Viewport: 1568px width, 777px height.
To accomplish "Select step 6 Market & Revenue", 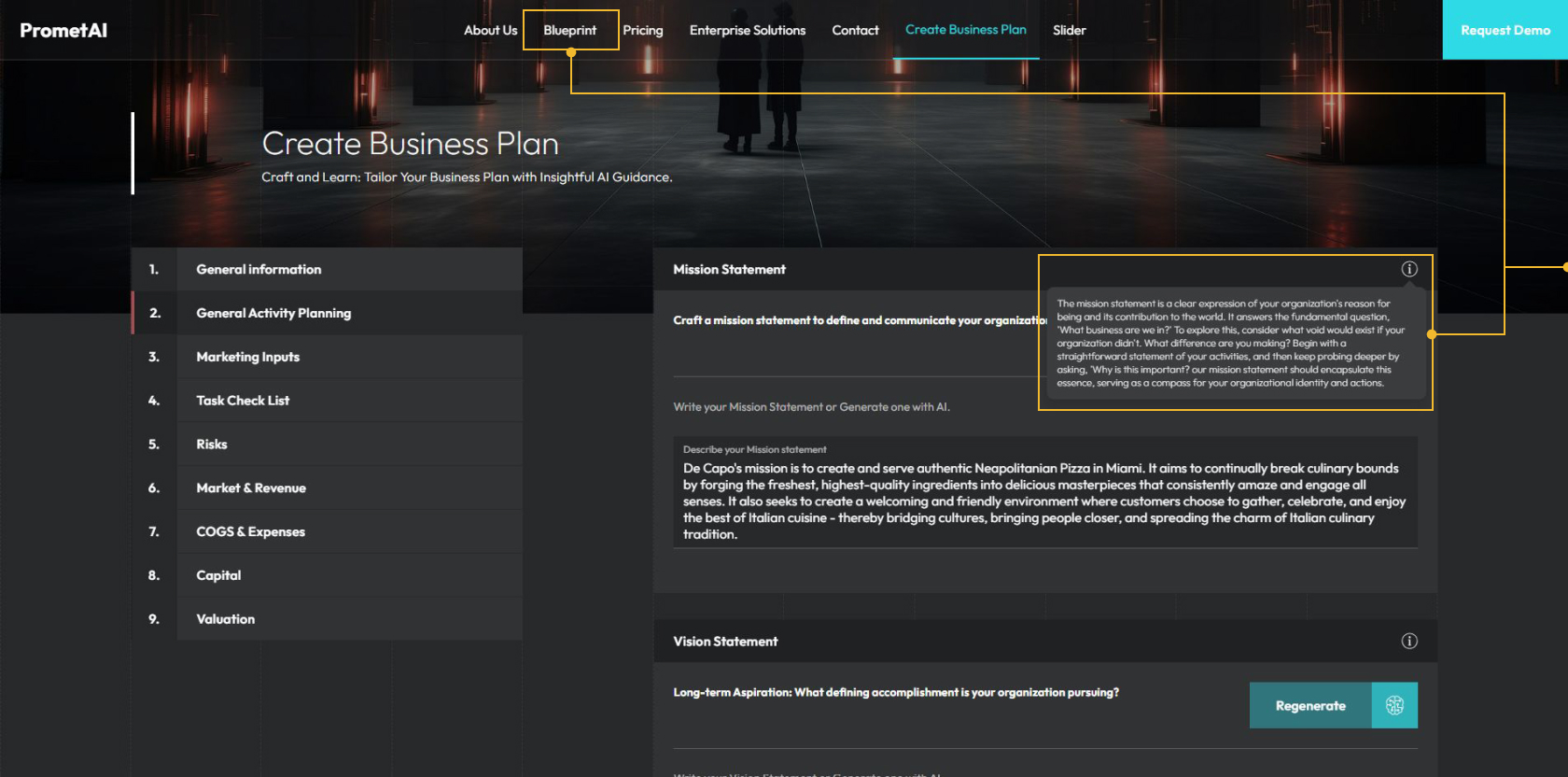I will [x=327, y=487].
